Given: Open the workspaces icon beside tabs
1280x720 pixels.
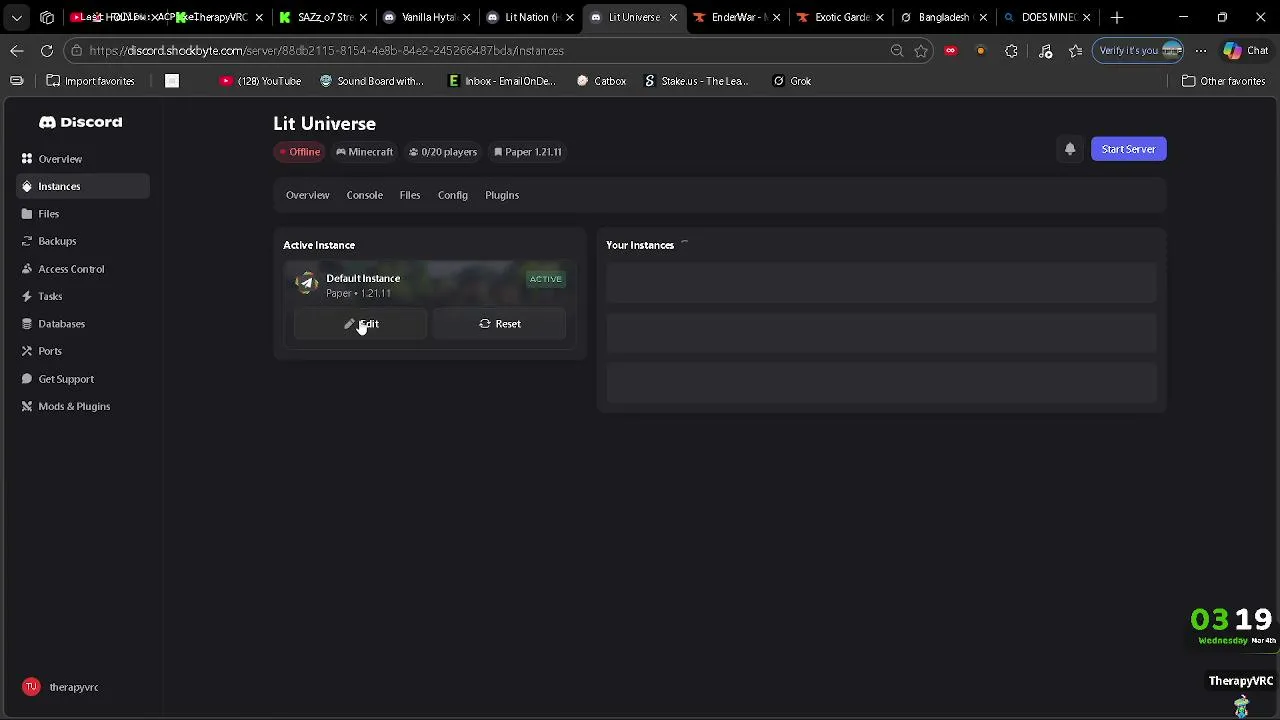Looking at the screenshot, I should 47,17.
